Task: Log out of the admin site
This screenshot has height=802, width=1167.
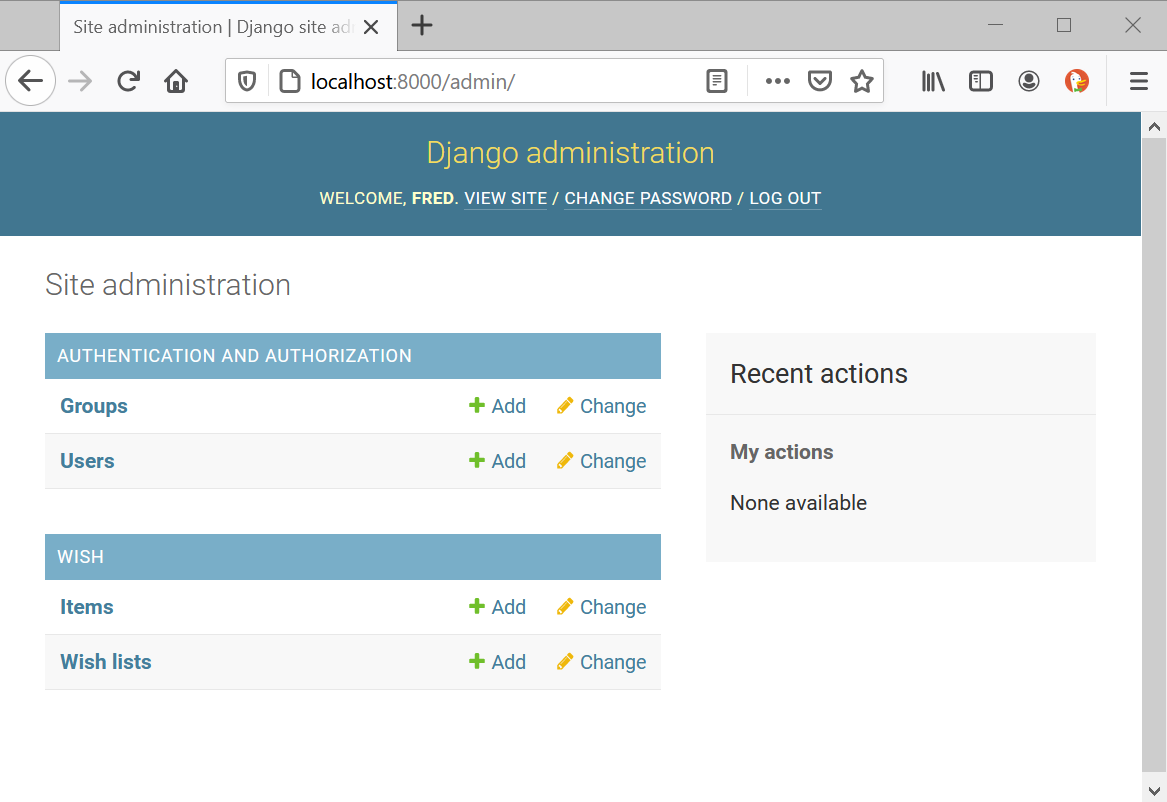Action: [x=785, y=199]
